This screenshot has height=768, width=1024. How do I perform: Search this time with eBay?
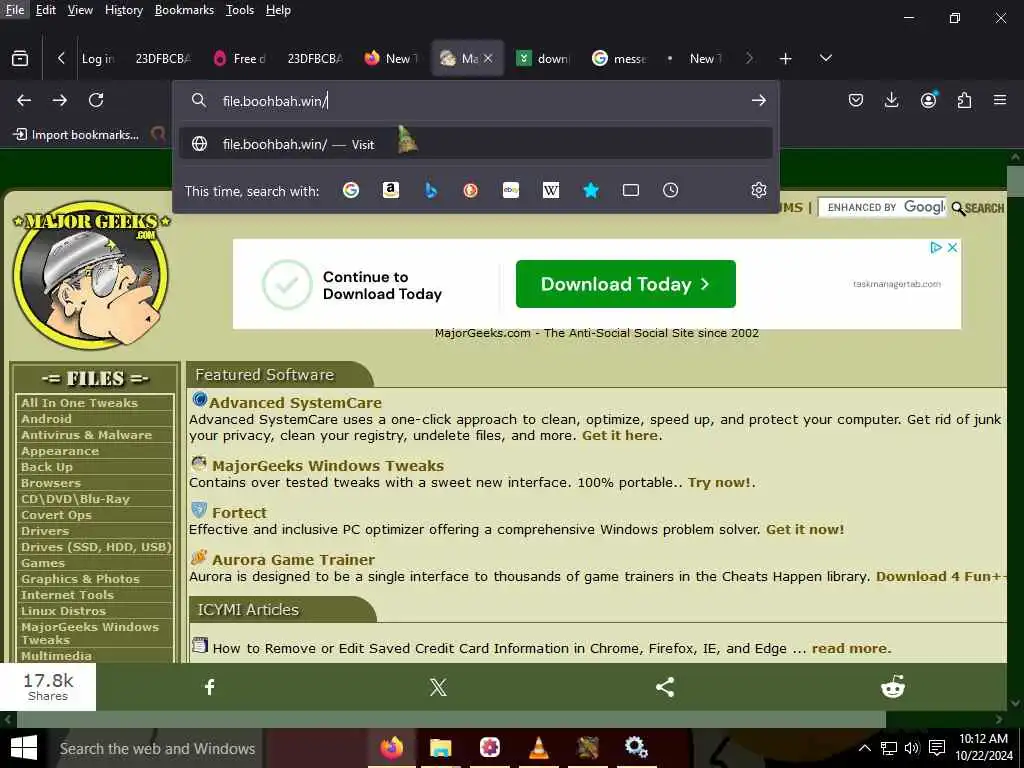511,190
